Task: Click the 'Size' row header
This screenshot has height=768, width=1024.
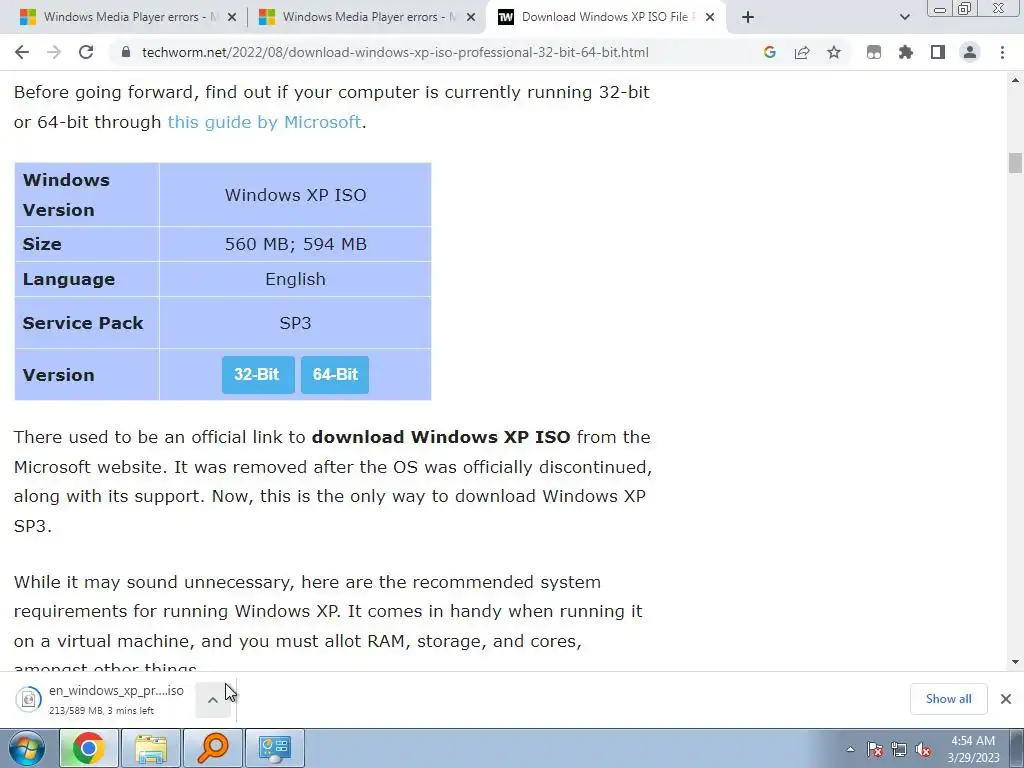Action: coord(87,244)
